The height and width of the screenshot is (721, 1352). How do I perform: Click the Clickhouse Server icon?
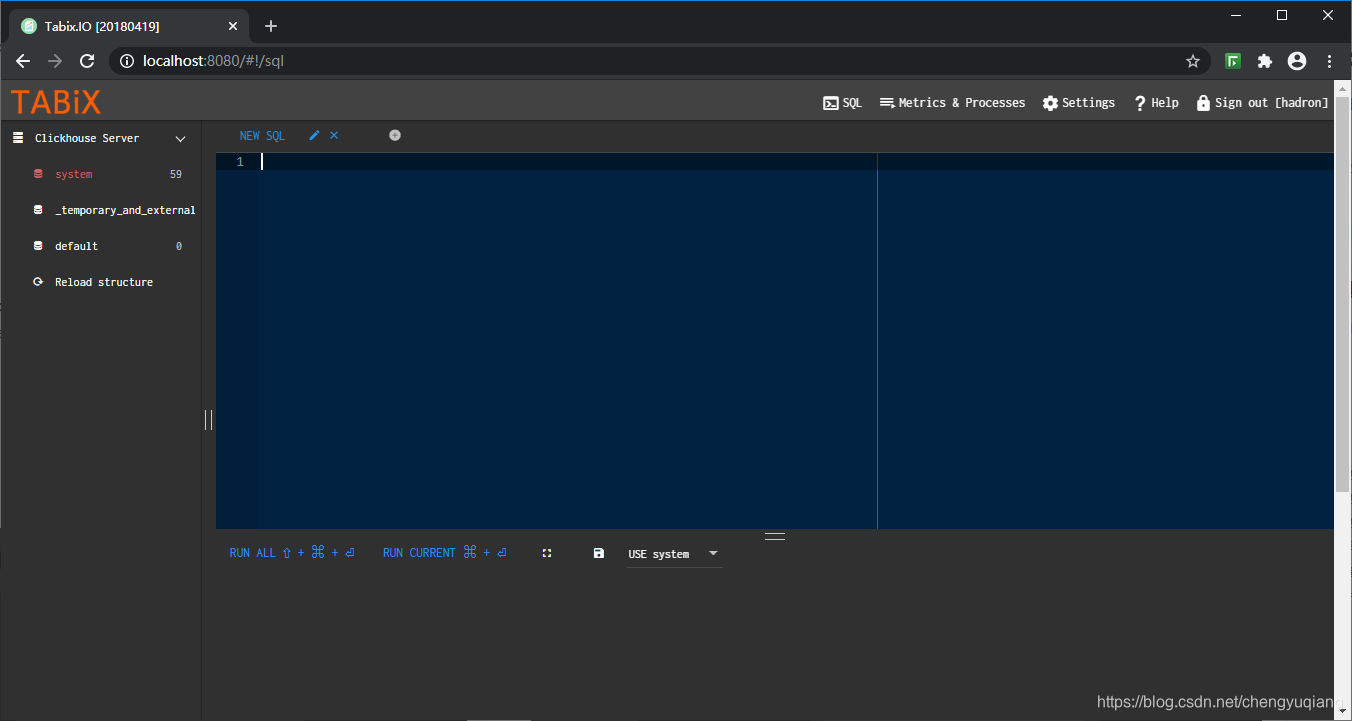pos(18,138)
